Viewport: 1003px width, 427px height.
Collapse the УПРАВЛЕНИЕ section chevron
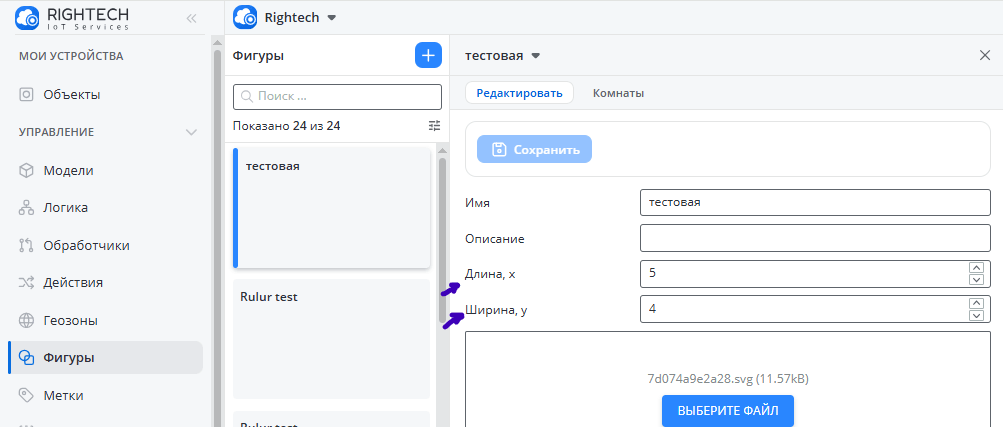click(x=191, y=132)
